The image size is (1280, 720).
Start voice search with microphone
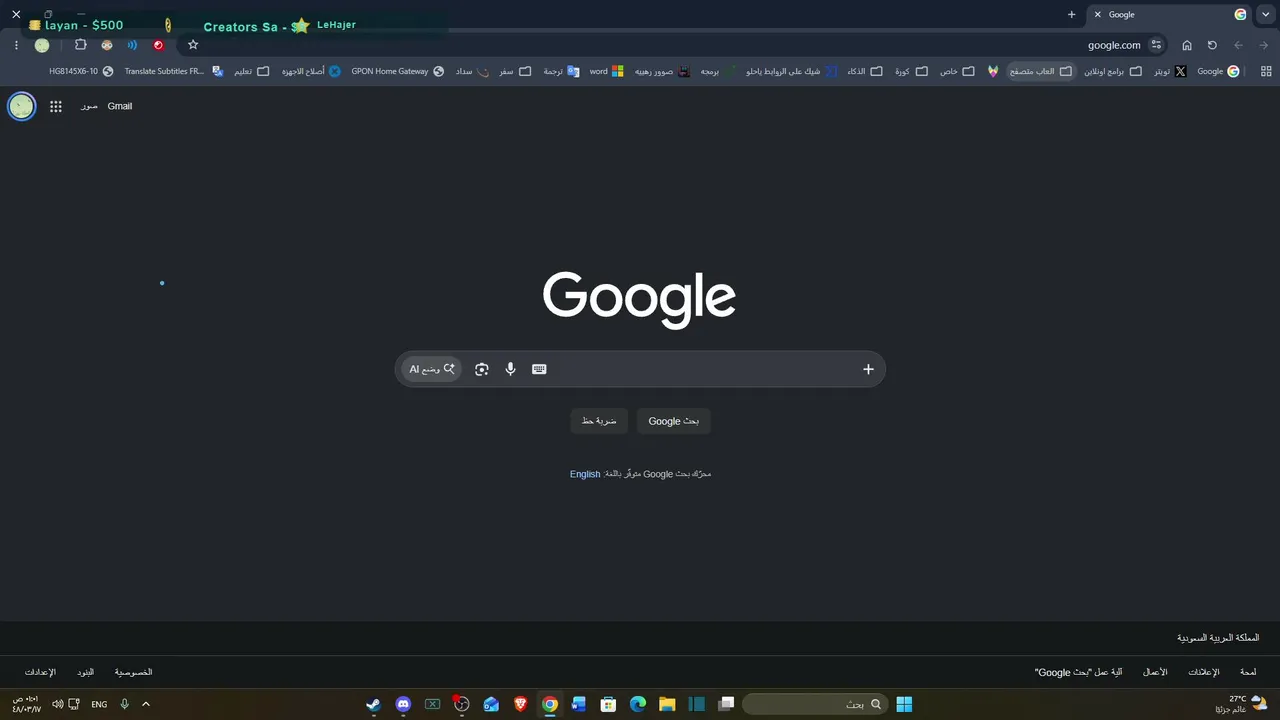pos(510,369)
